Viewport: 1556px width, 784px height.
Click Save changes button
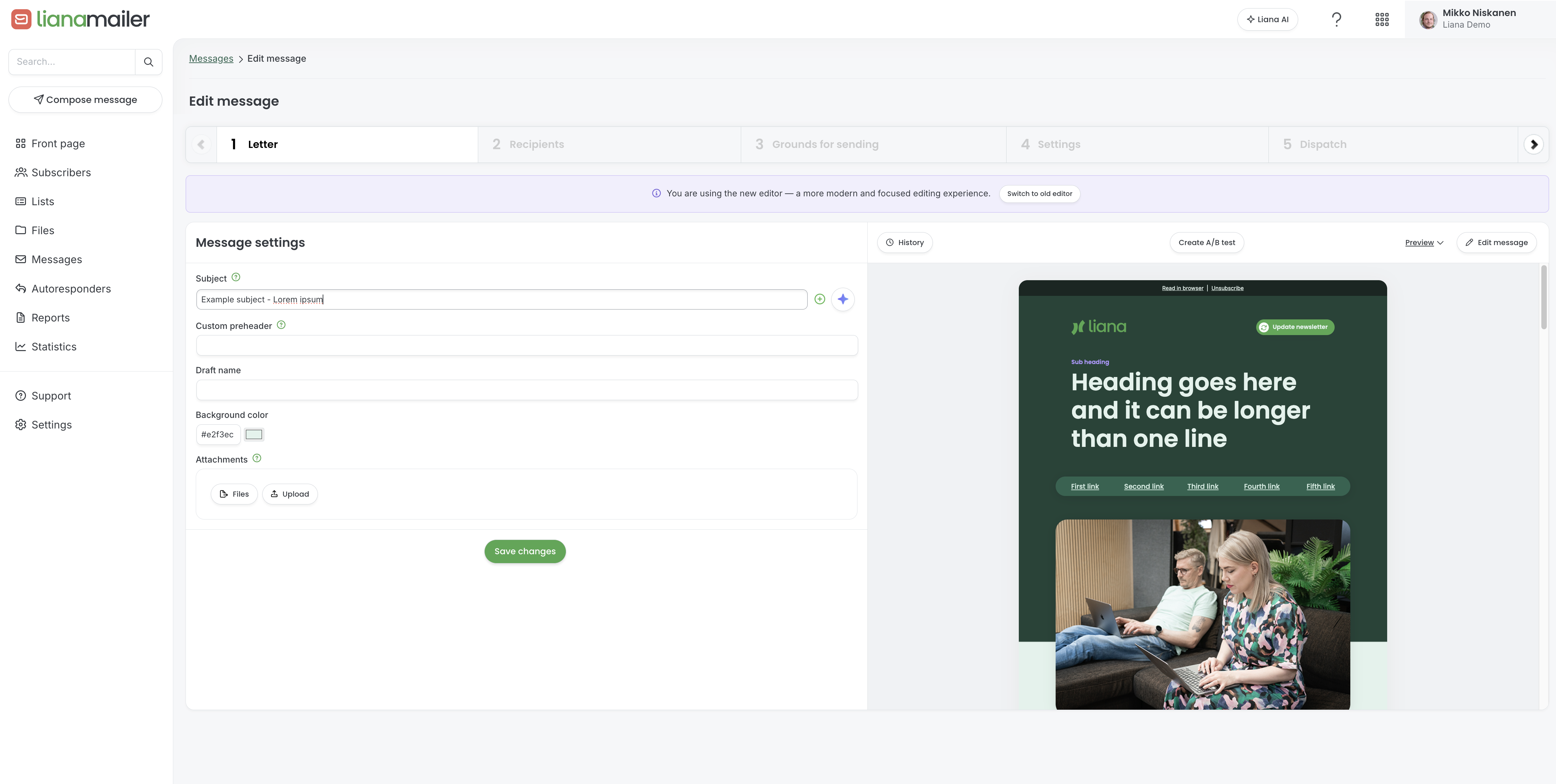525,551
